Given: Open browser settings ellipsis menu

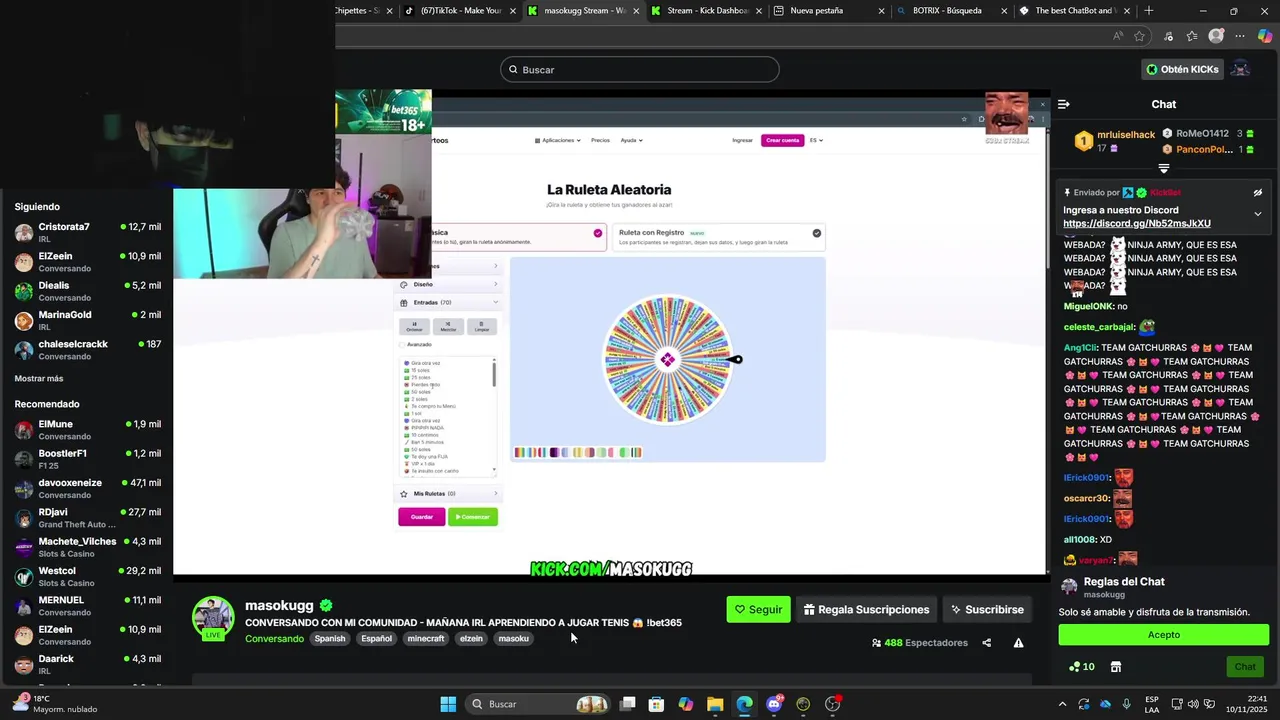Looking at the screenshot, I should (1241, 36).
